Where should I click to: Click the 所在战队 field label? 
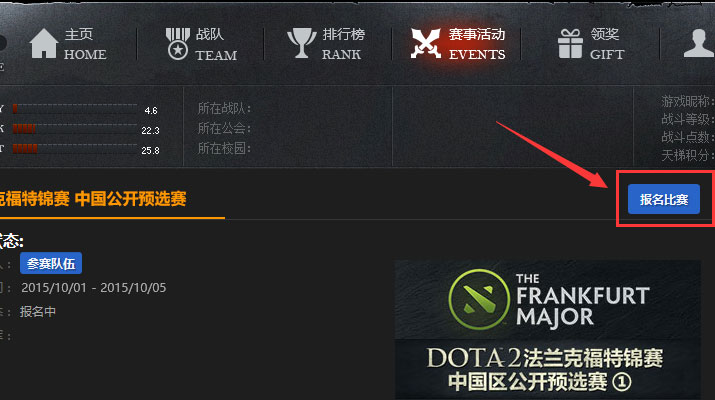[224, 109]
